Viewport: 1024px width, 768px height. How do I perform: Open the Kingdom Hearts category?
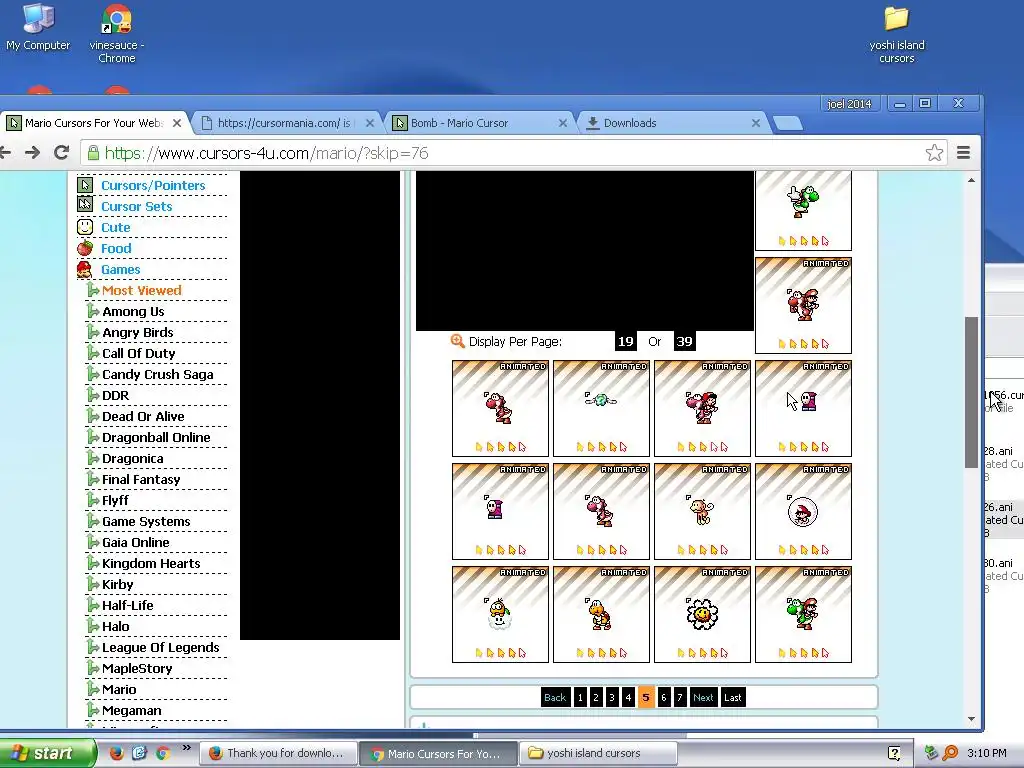pyautogui.click(x=151, y=563)
